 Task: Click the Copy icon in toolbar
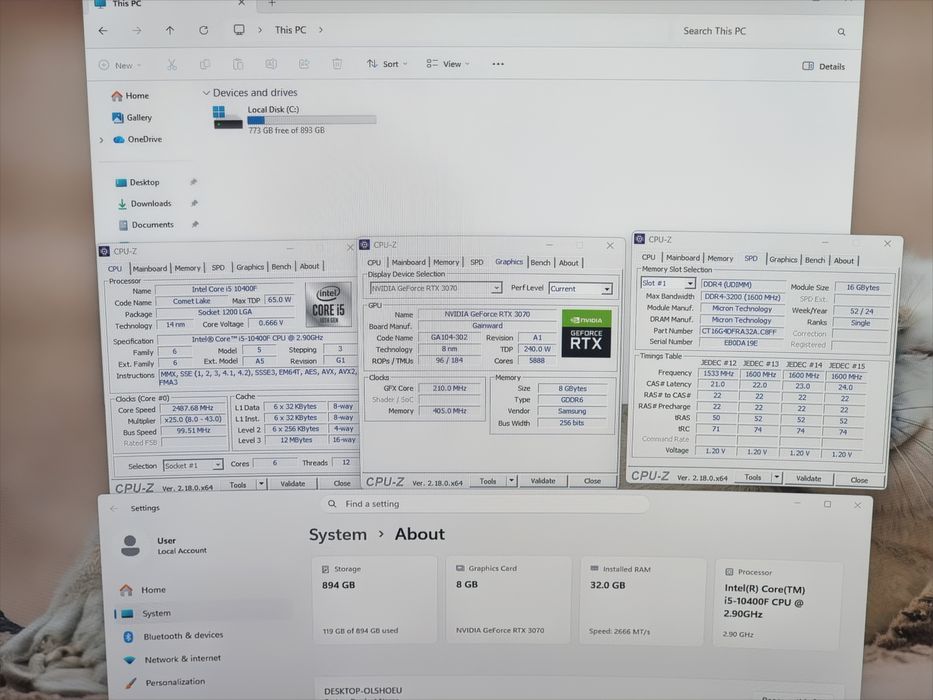point(205,64)
